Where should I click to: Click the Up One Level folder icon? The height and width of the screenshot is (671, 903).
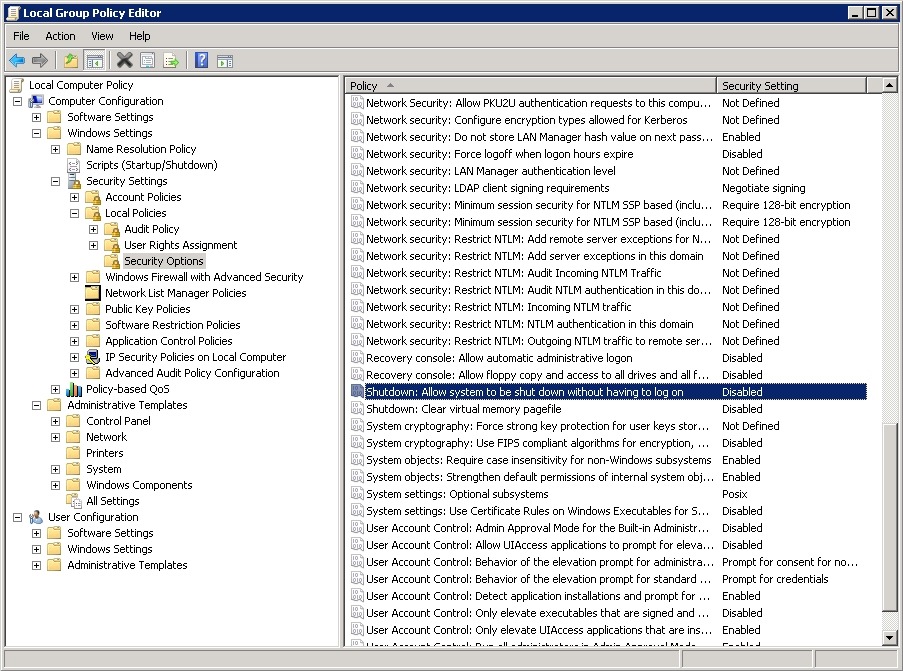click(71, 61)
